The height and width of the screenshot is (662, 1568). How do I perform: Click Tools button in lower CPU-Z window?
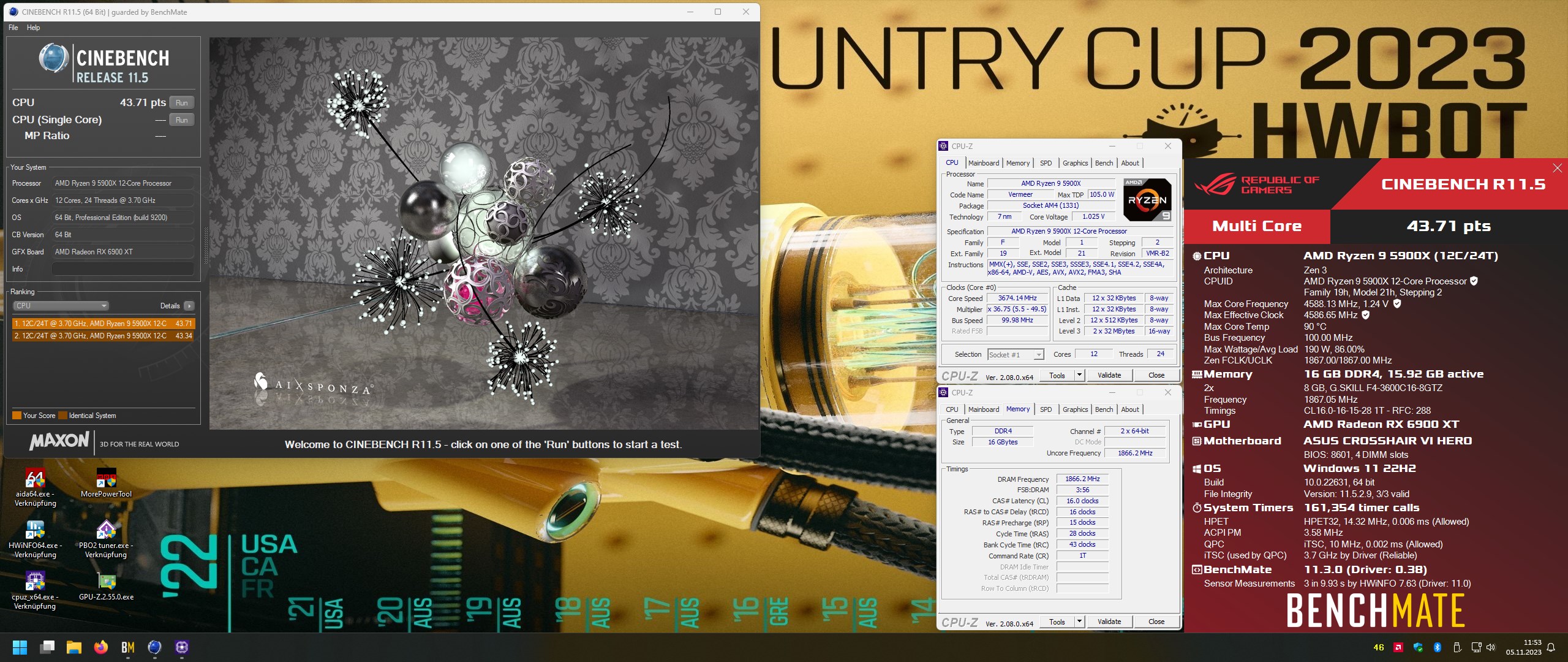[x=1057, y=622]
